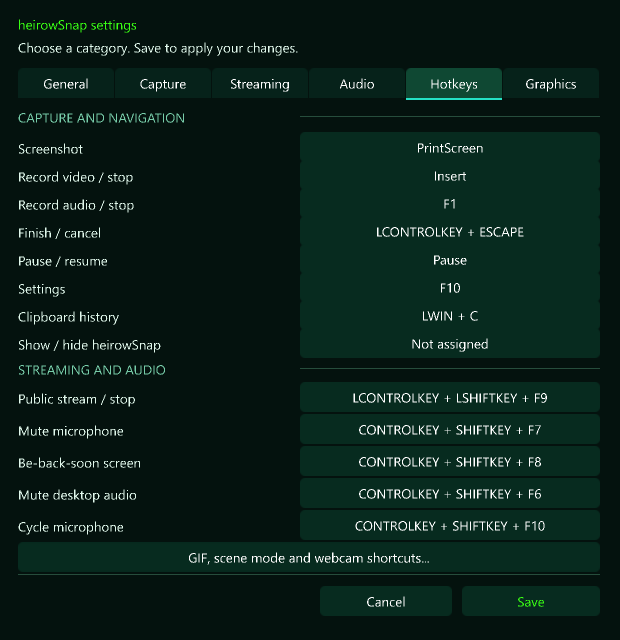The height and width of the screenshot is (640, 620).
Task: Edit the Public stream / stop hotkey
Action: point(450,398)
